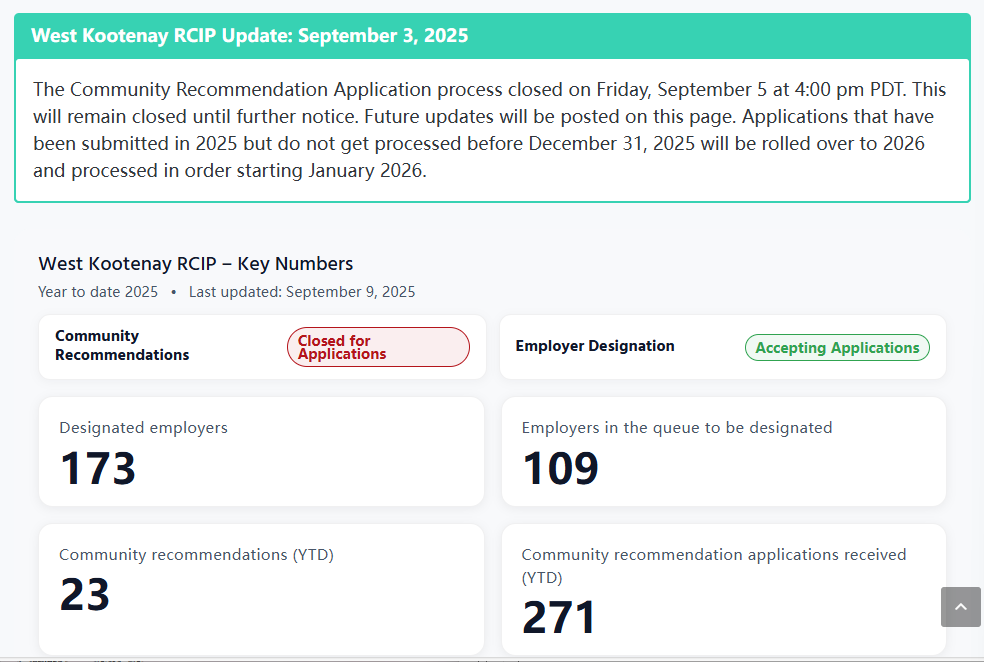Click the Closed for Applications badge
This screenshot has height=662, width=984.
pyautogui.click(x=378, y=347)
